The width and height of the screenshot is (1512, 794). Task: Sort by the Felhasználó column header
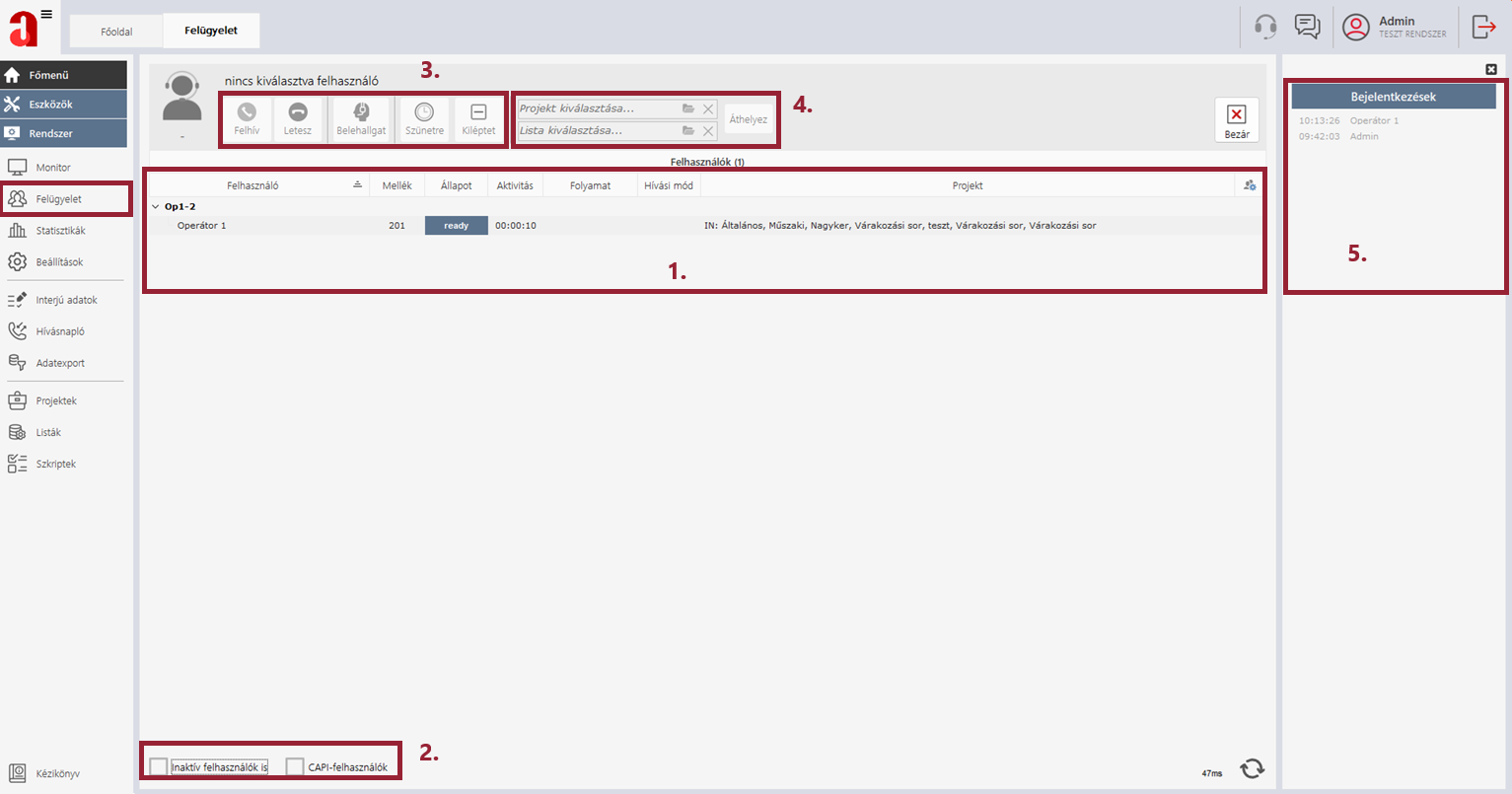pos(252,185)
